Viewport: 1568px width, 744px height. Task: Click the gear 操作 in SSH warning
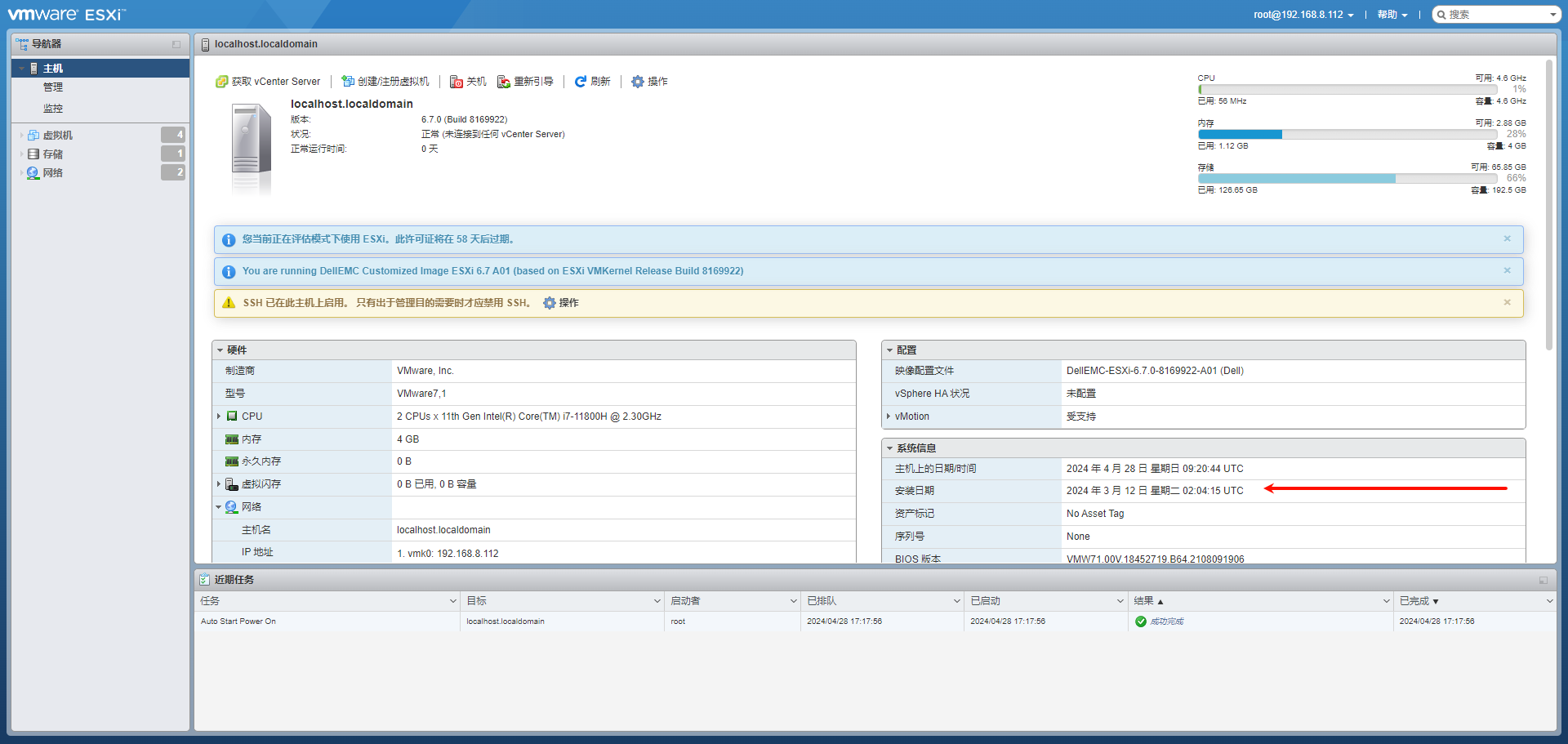561,303
